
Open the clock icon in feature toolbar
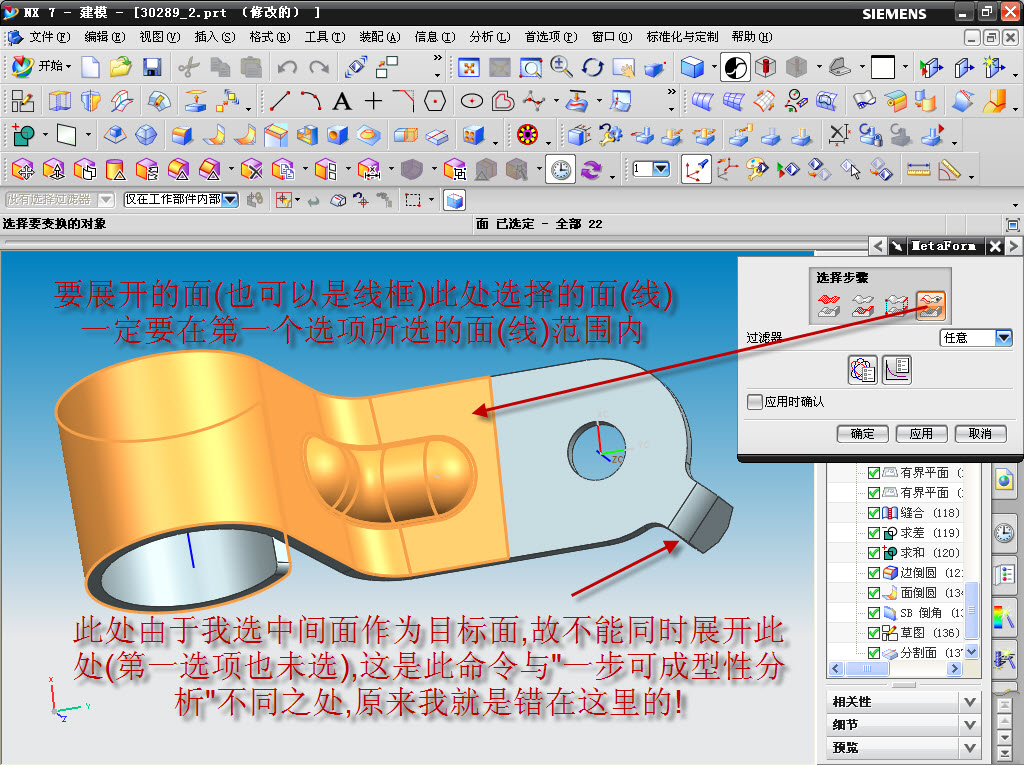pos(560,170)
